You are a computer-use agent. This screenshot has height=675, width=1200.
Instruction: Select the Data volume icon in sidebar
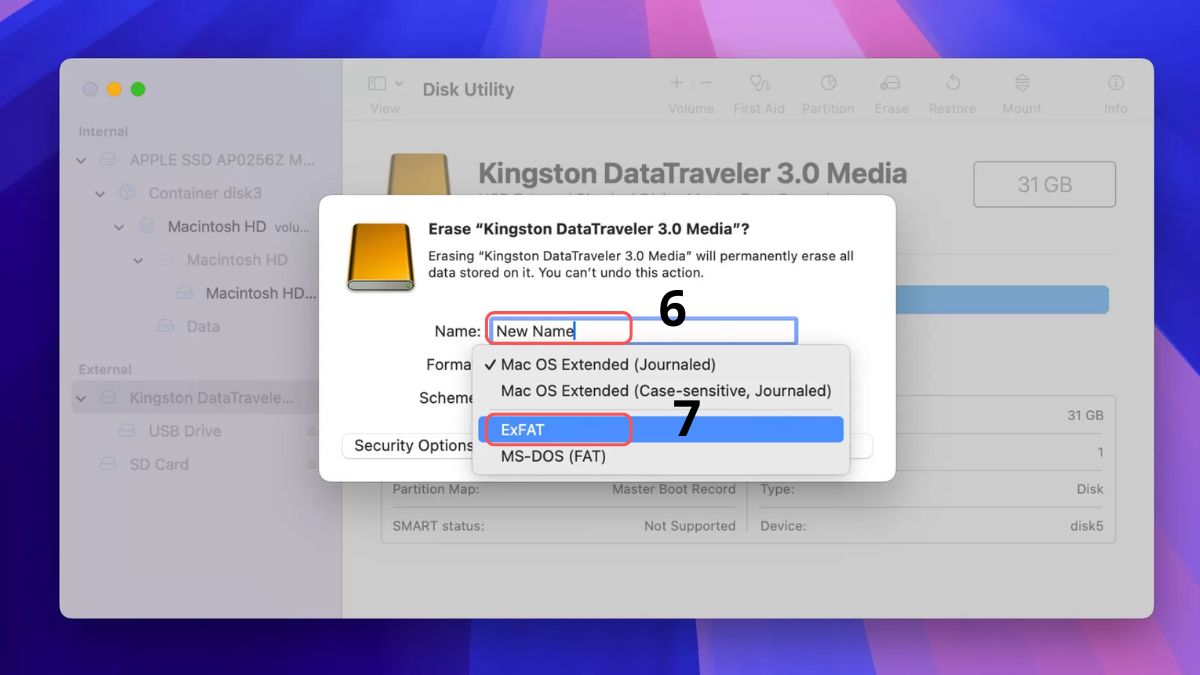point(166,326)
